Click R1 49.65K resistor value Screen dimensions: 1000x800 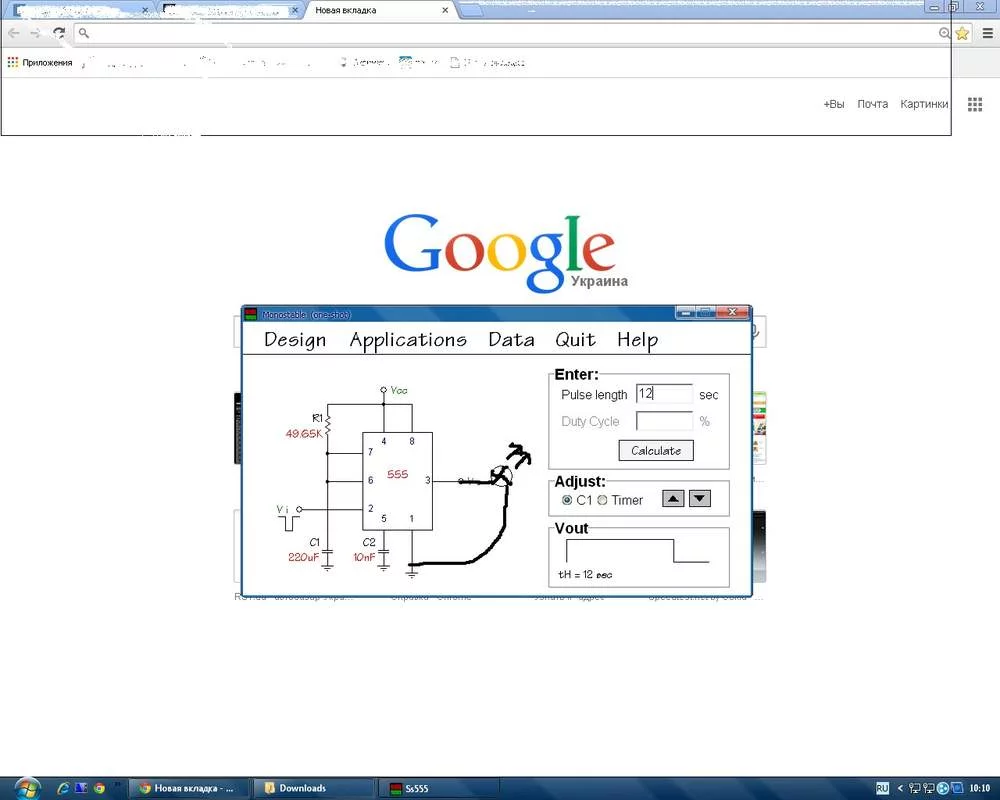tap(304, 434)
